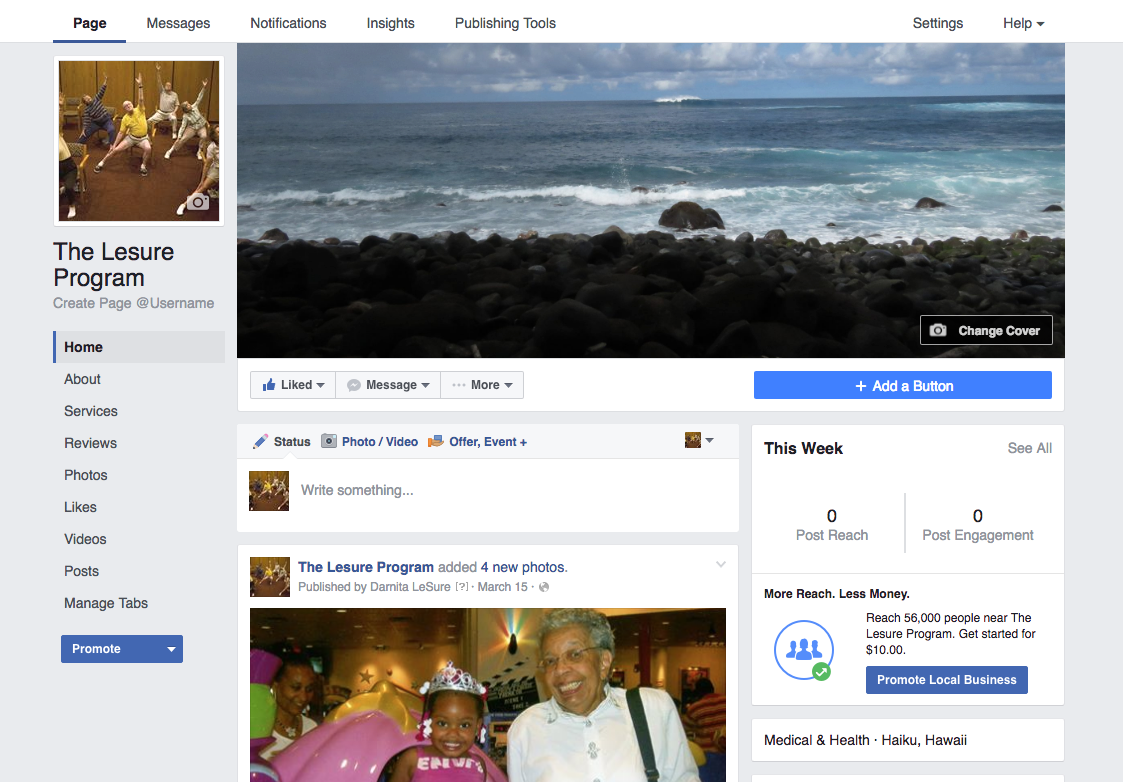Click Medical & Health · Haiku, Hawaii text
This screenshot has height=782, width=1123.
click(x=865, y=740)
